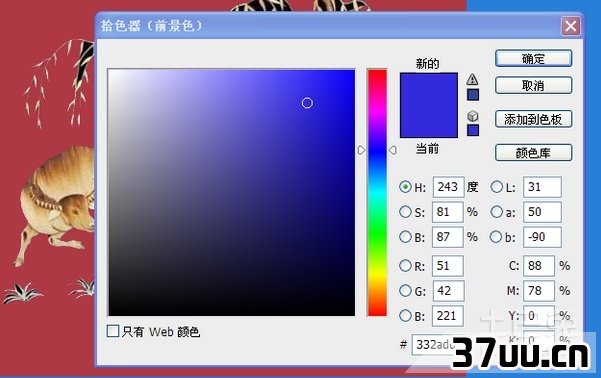Select the Lab b radio button
This screenshot has height=378, width=601.
click(496, 237)
